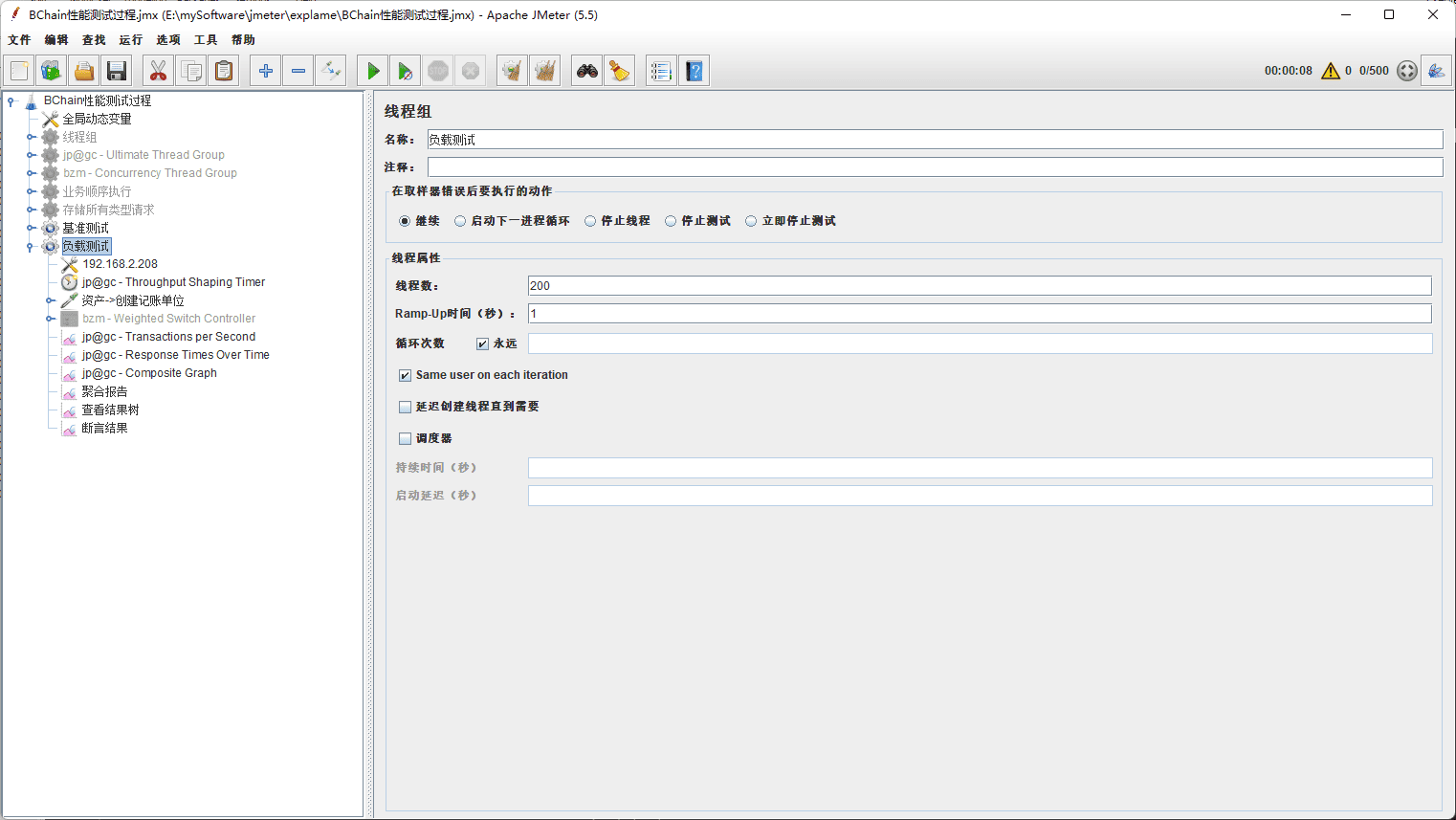The width and height of the screenshot is (1456, 820).
Task: Select 聚合报告 in the test tree
Action: [104, 391]
